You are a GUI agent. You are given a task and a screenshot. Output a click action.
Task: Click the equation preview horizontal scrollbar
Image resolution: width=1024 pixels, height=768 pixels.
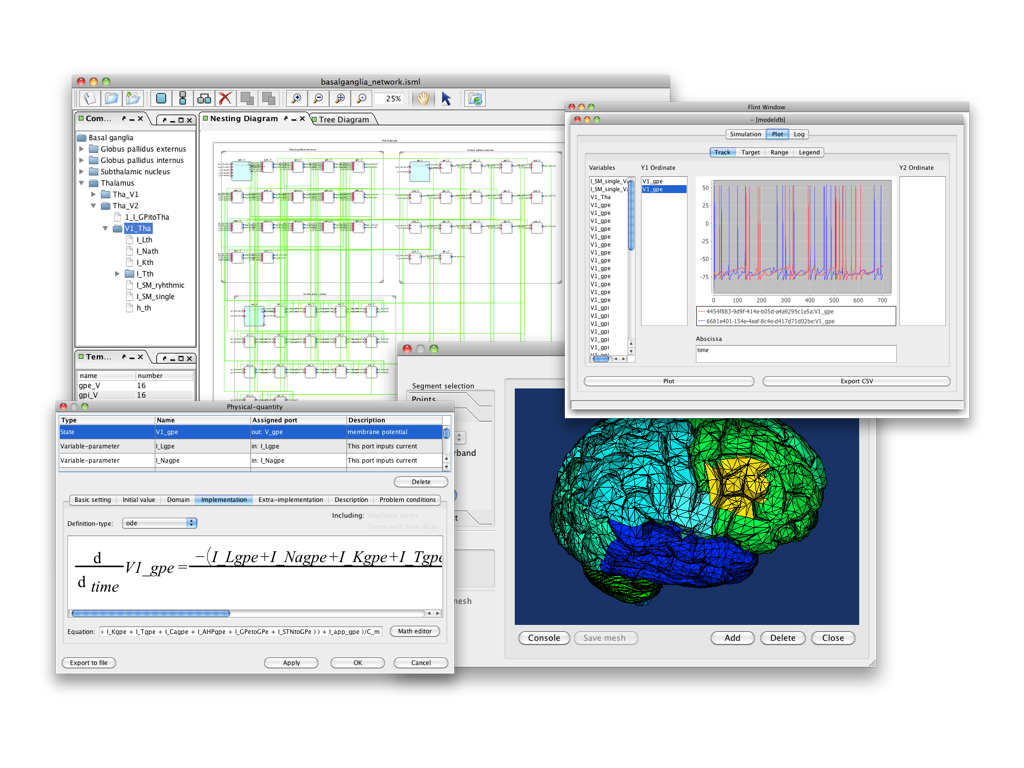tap(150, 613)
